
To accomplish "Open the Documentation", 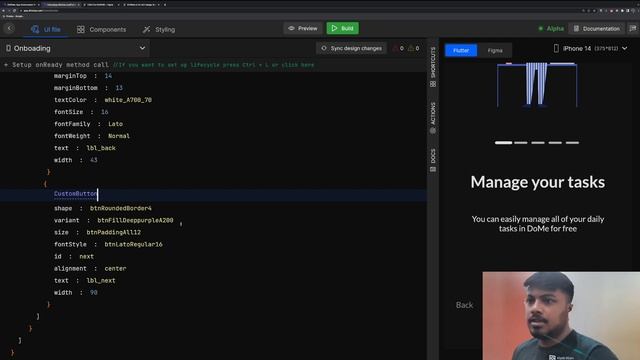I will pyautogui.click(x=597, y=29).
